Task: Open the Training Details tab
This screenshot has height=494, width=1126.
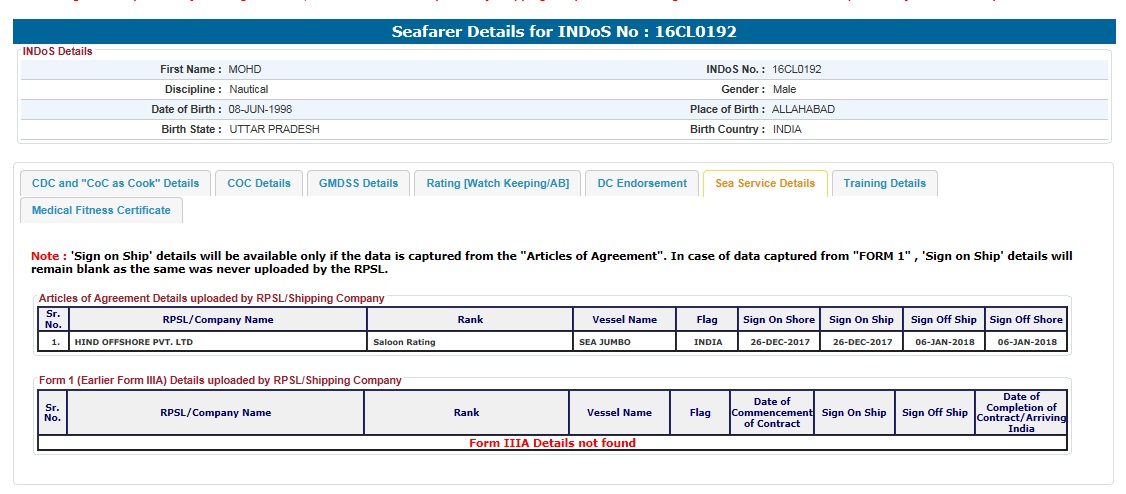Action: (884, 183)
